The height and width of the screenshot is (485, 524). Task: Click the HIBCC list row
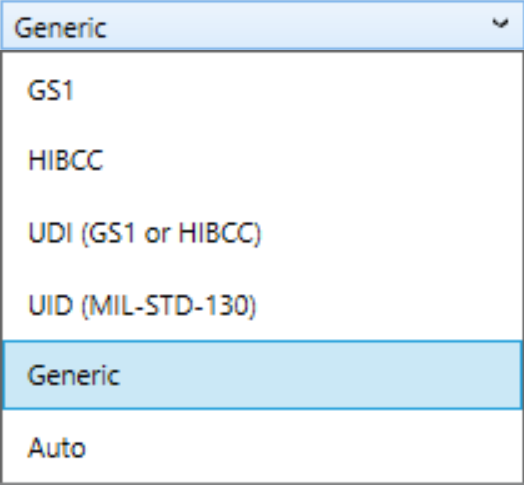(x=262, y=160)
